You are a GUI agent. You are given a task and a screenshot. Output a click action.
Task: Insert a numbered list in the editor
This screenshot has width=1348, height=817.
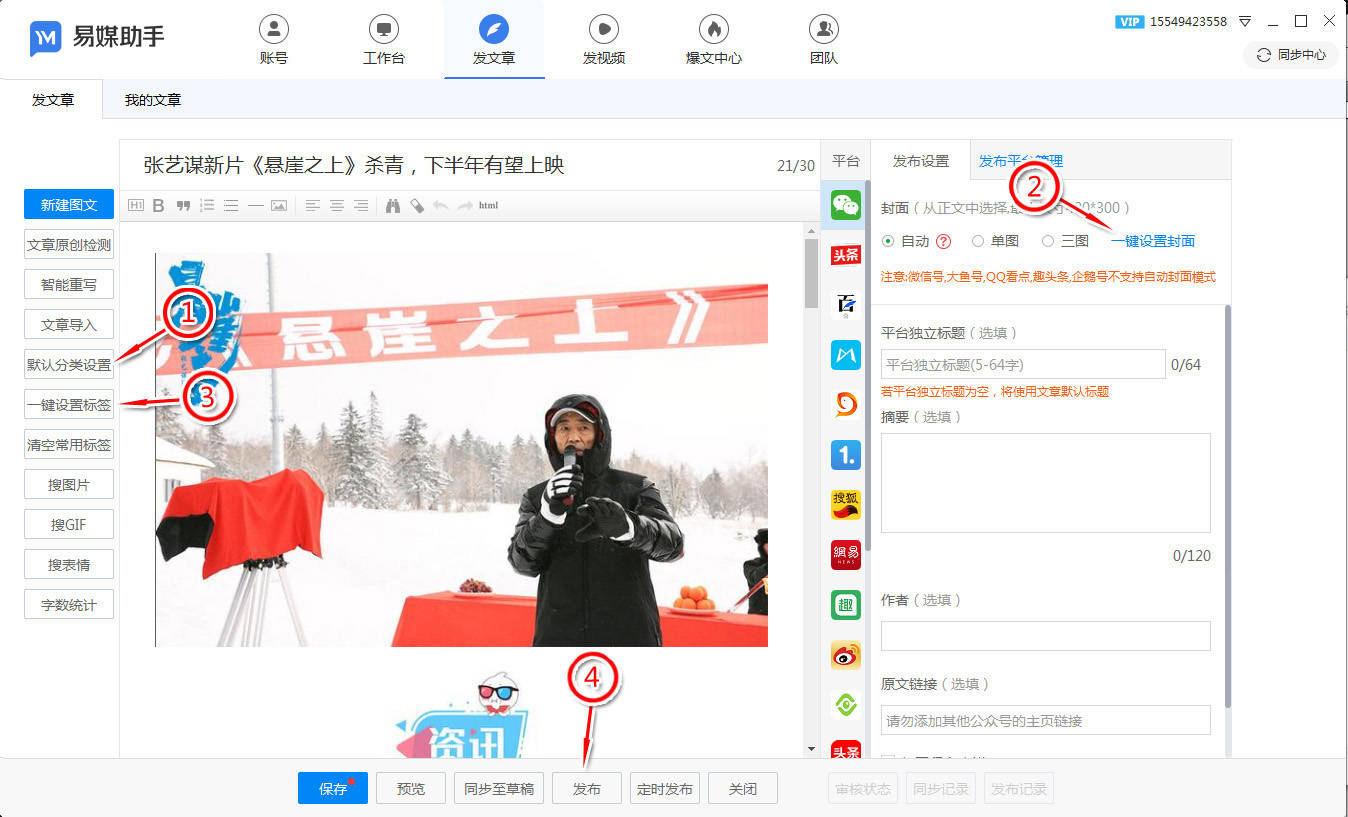click(207, 206)
